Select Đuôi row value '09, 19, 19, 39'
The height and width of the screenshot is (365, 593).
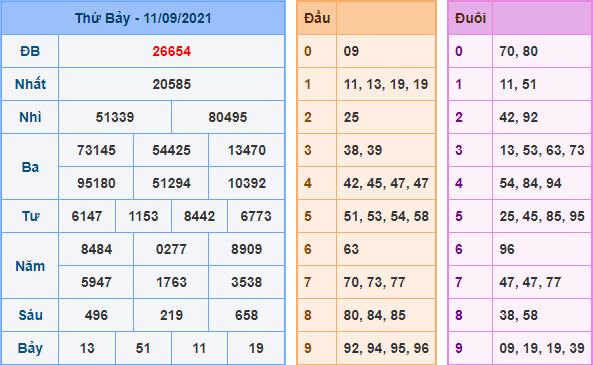pos(542,348)
